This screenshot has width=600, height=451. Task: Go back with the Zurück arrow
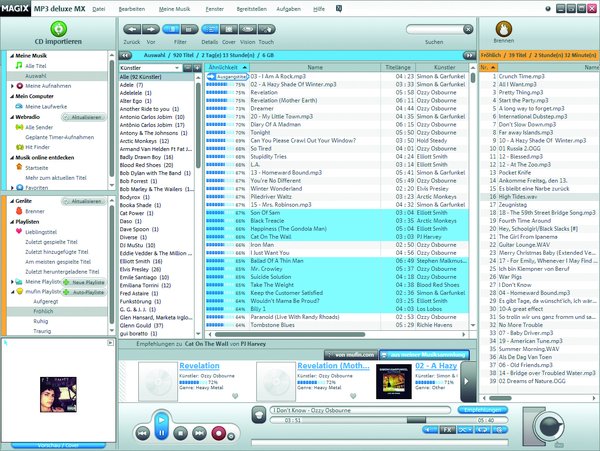[132, 29]
